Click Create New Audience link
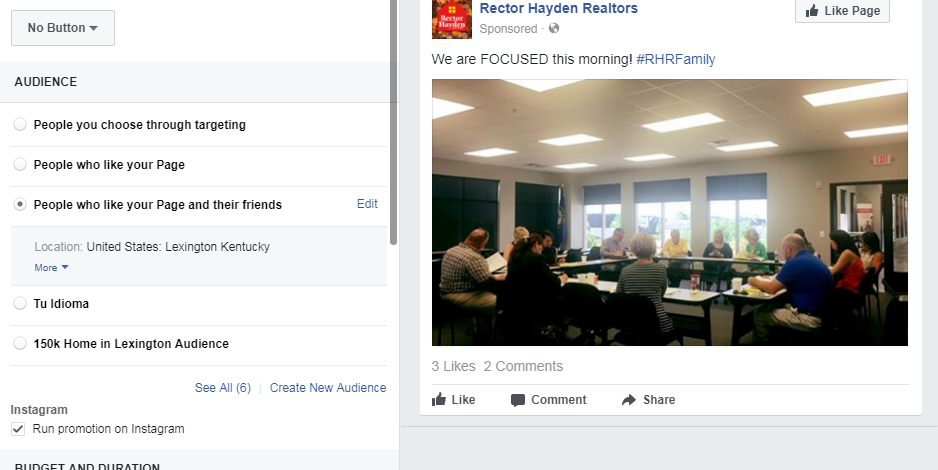Viewport: 938px width, 470px height. [x=328, y=387]
